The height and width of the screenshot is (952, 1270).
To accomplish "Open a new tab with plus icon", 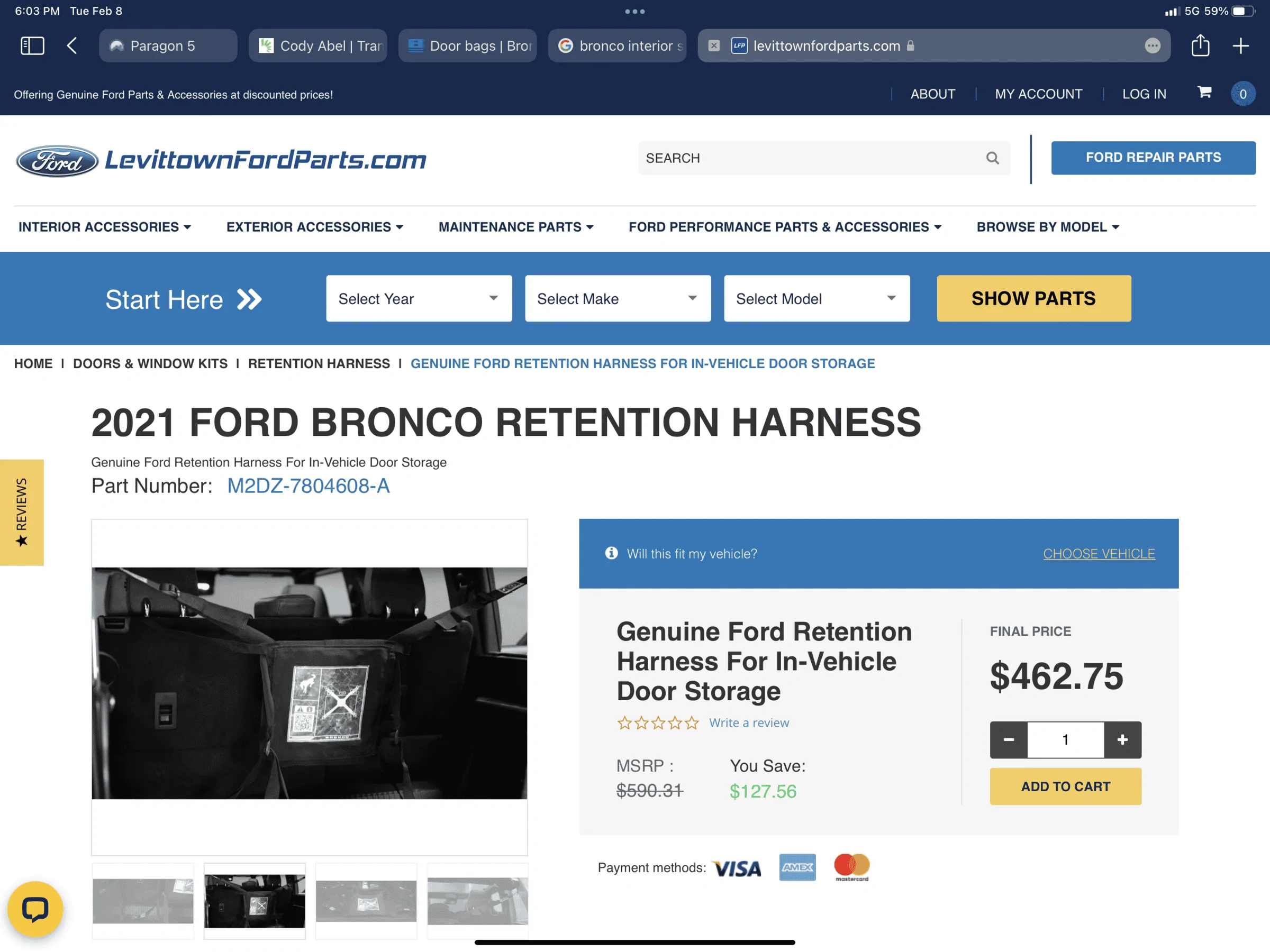I will pyautogui.click(x=1241, y=46).
